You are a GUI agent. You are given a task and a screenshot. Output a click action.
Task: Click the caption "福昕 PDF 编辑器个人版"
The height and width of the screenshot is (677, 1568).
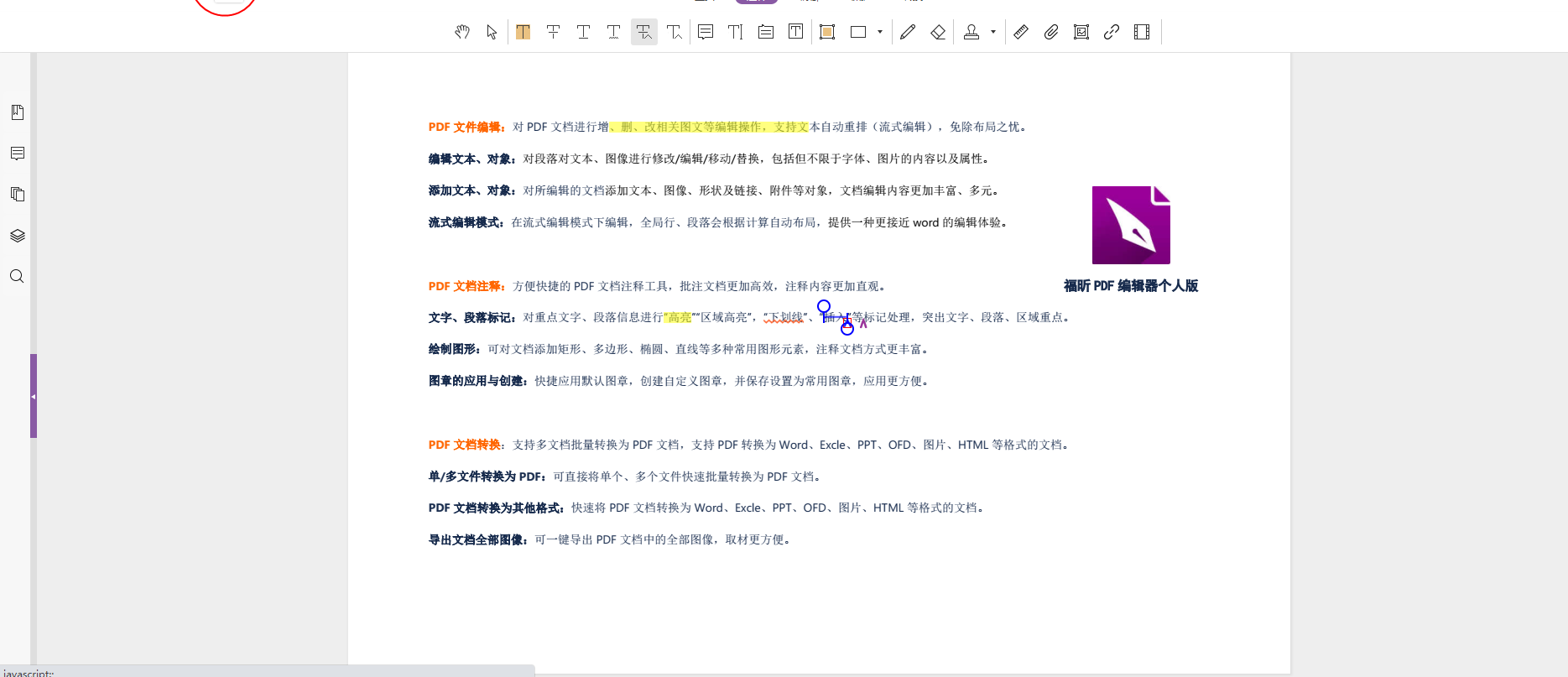[x=1131, y=286]
